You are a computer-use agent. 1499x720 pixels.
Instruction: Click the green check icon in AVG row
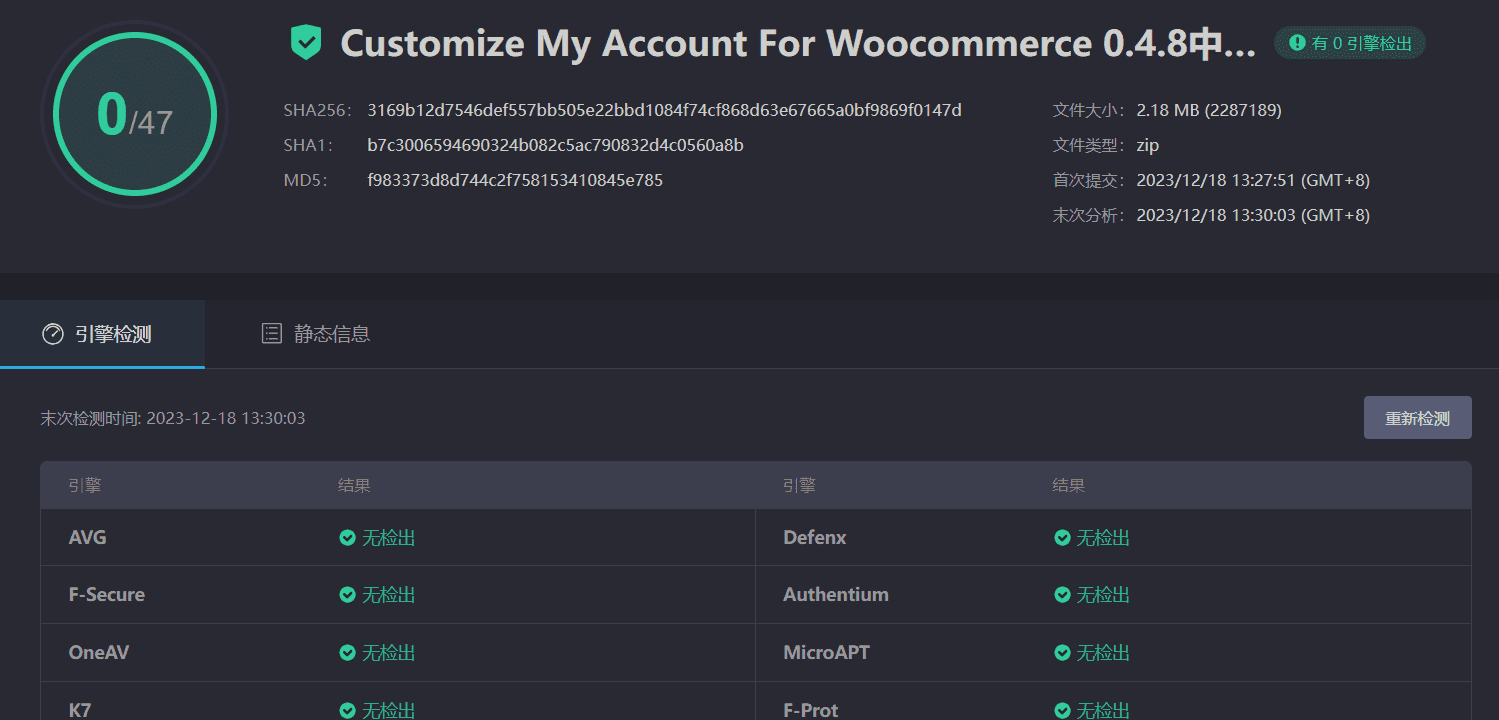coord(347,538)
